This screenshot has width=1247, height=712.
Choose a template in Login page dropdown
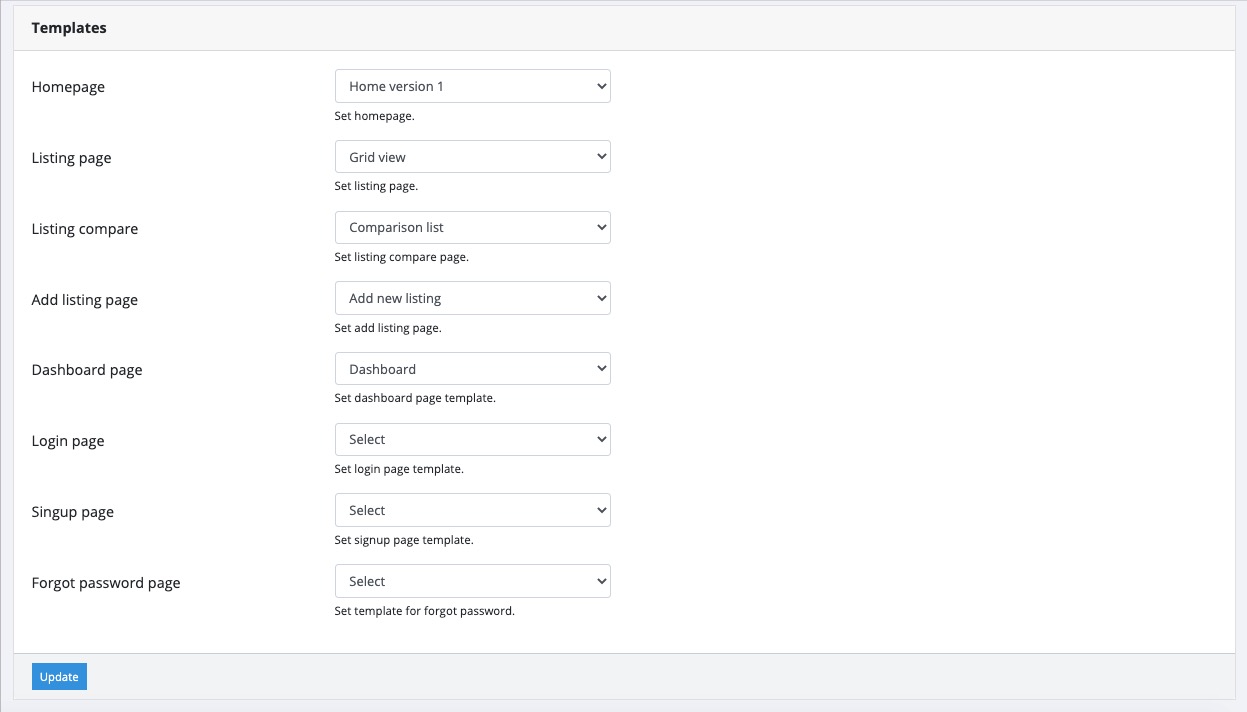click(x=472, y=439)
